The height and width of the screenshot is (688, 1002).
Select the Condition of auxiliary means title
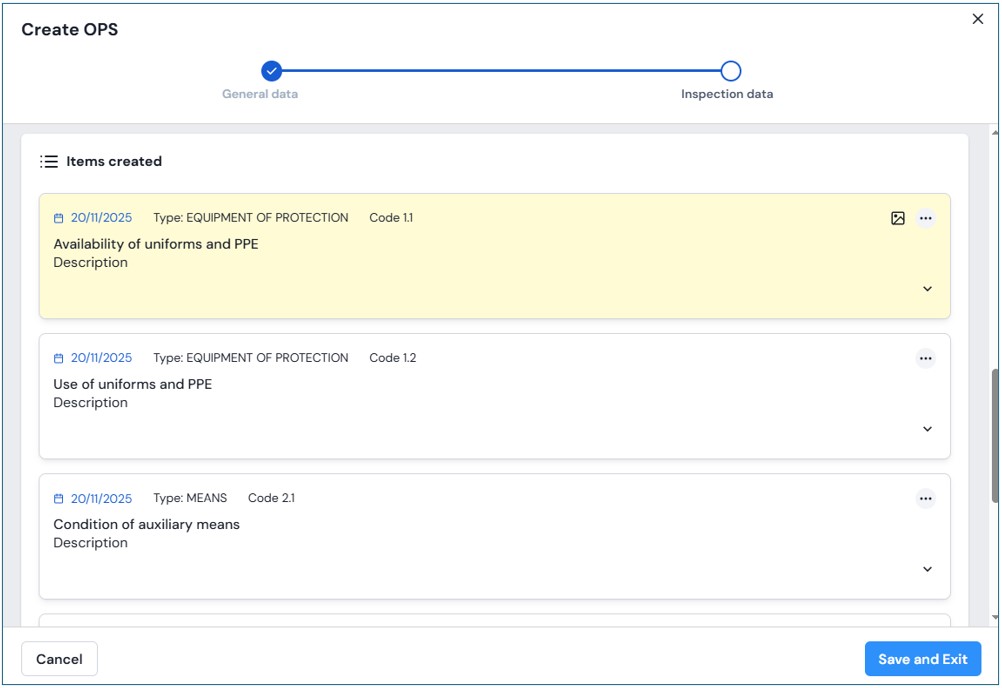pyautogui.click(x=146, y=524)
